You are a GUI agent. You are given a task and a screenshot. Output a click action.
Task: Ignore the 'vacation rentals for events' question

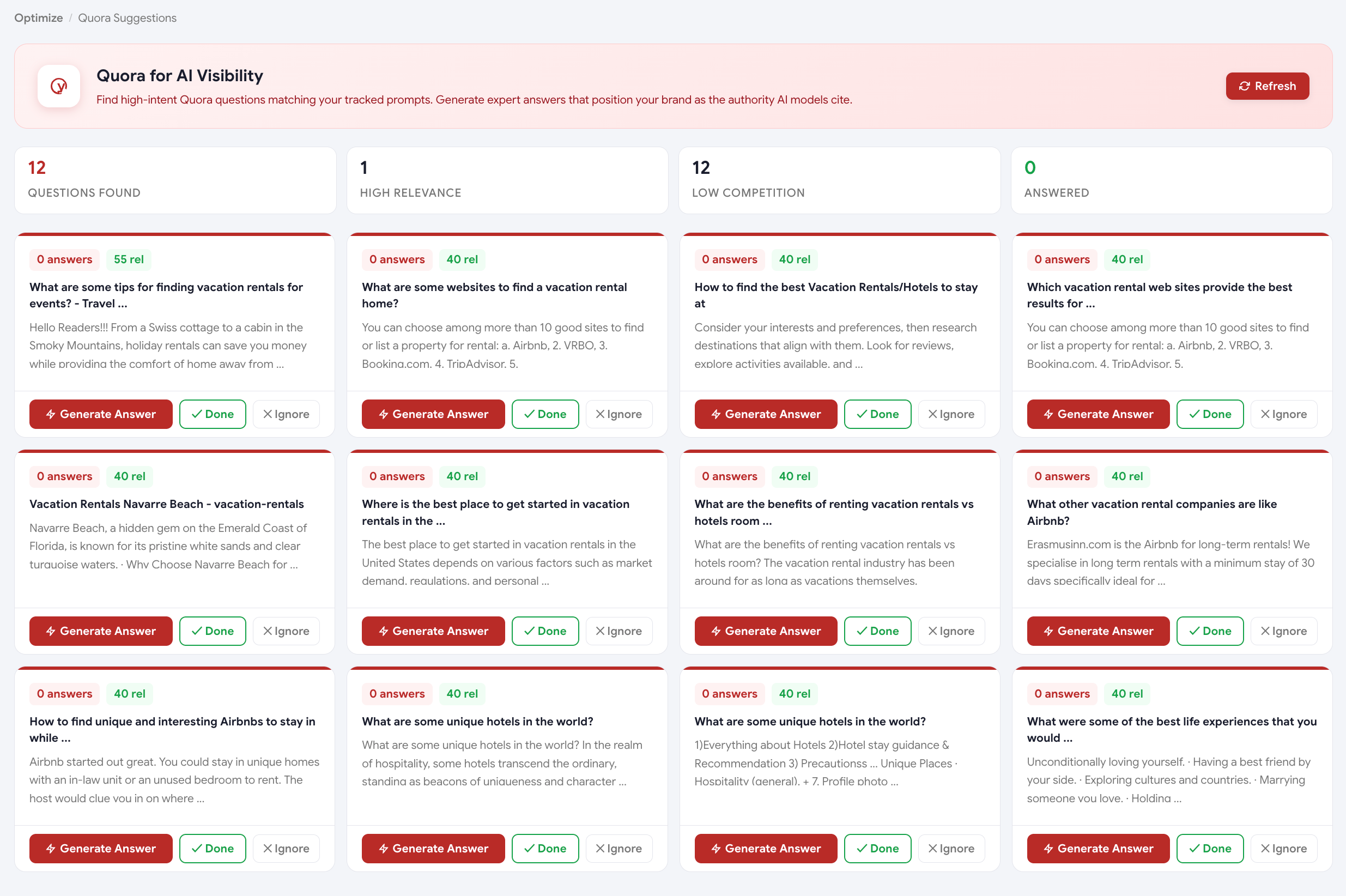pyautogui.click(x=286, y=414)
